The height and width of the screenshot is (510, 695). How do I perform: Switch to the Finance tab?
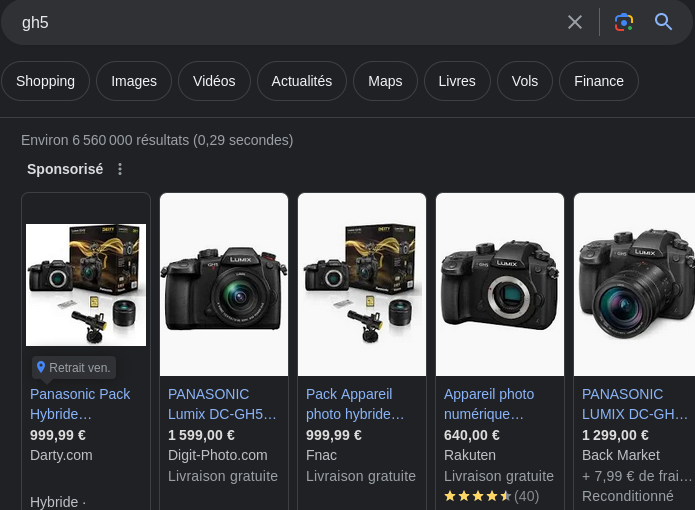pos(599,81)
